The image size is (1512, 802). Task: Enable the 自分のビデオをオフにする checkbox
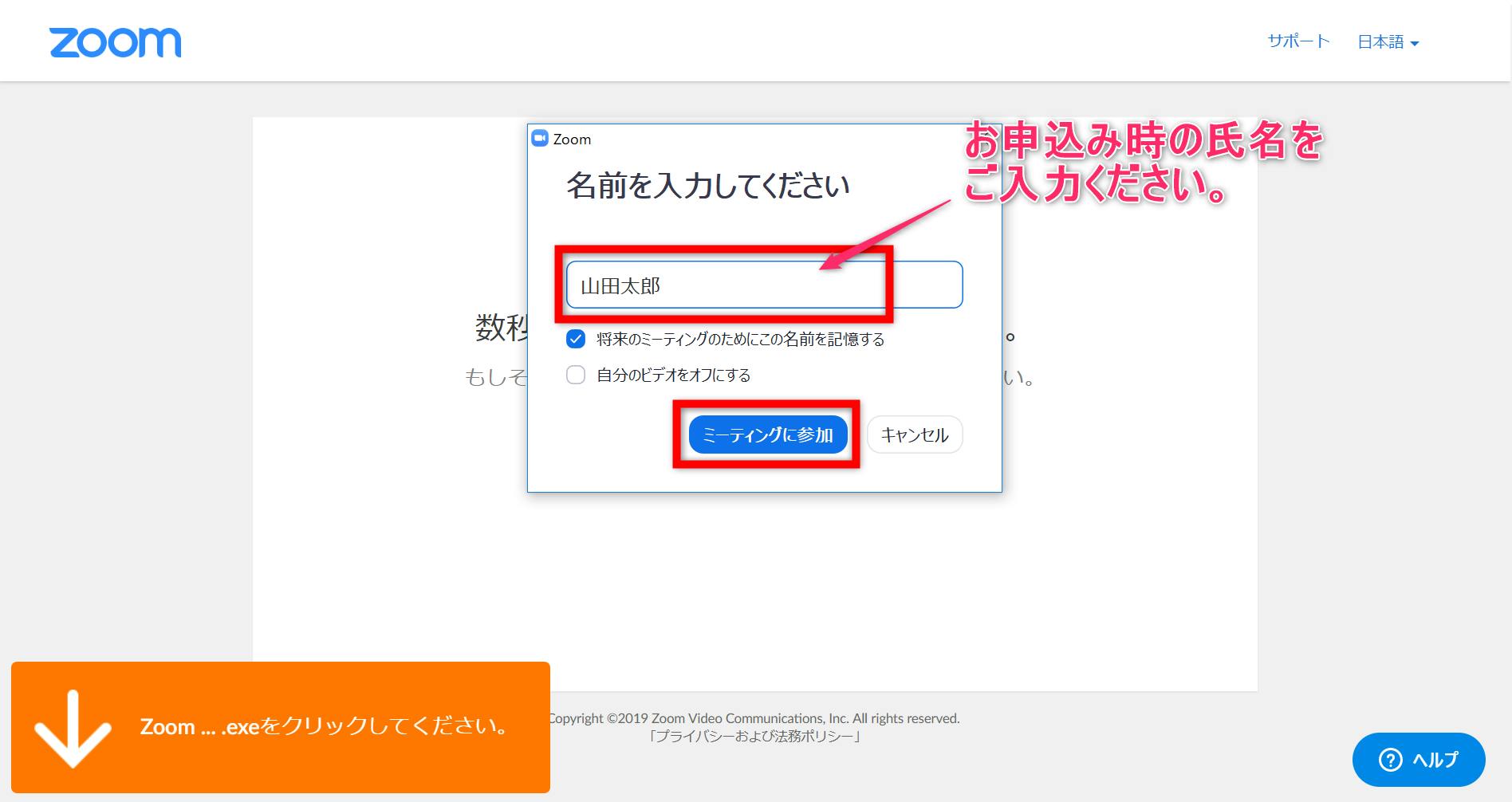tap(576, 375)
